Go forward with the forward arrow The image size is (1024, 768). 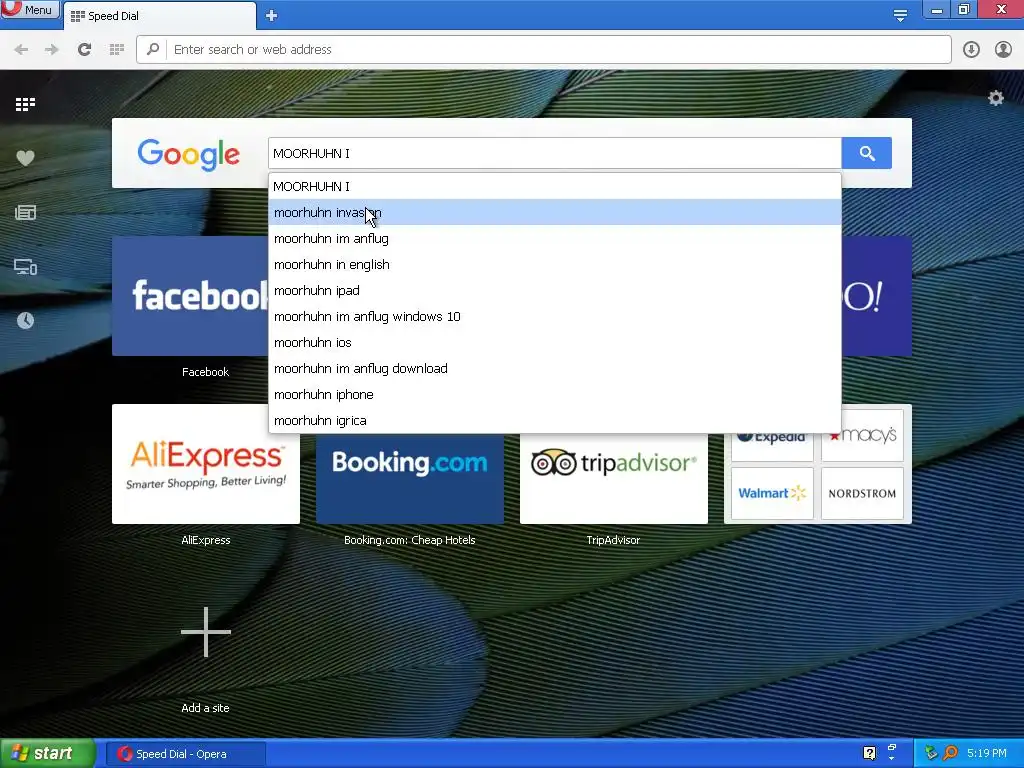(52, 50)
